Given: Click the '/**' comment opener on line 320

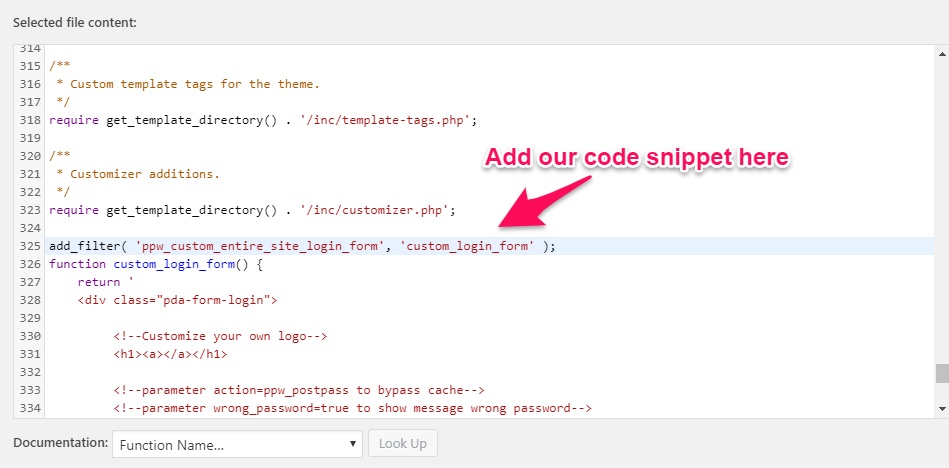Looking at the screenshot, I should [x=60, y=156].
